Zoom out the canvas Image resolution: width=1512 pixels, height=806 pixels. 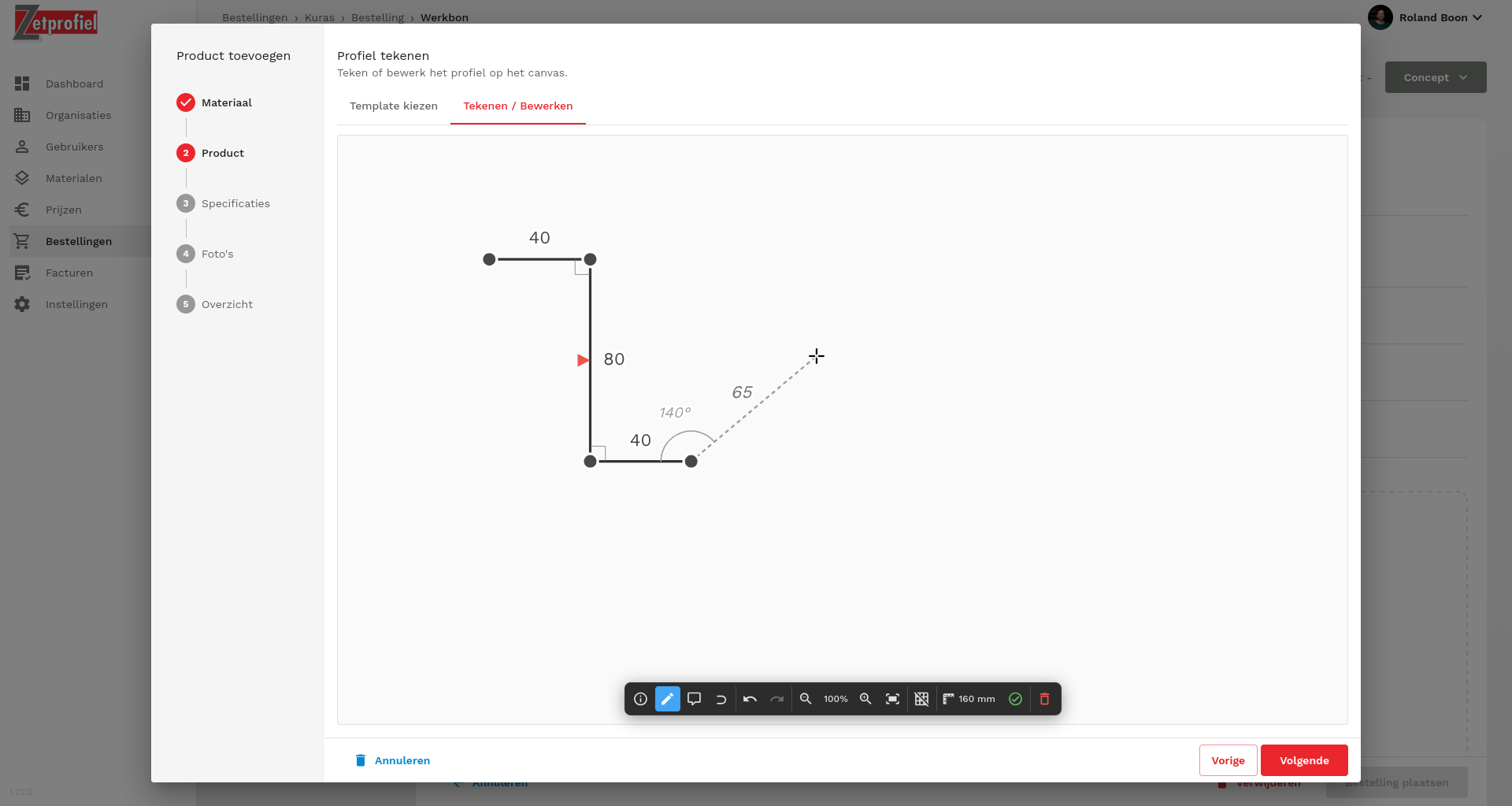(806, 699)
